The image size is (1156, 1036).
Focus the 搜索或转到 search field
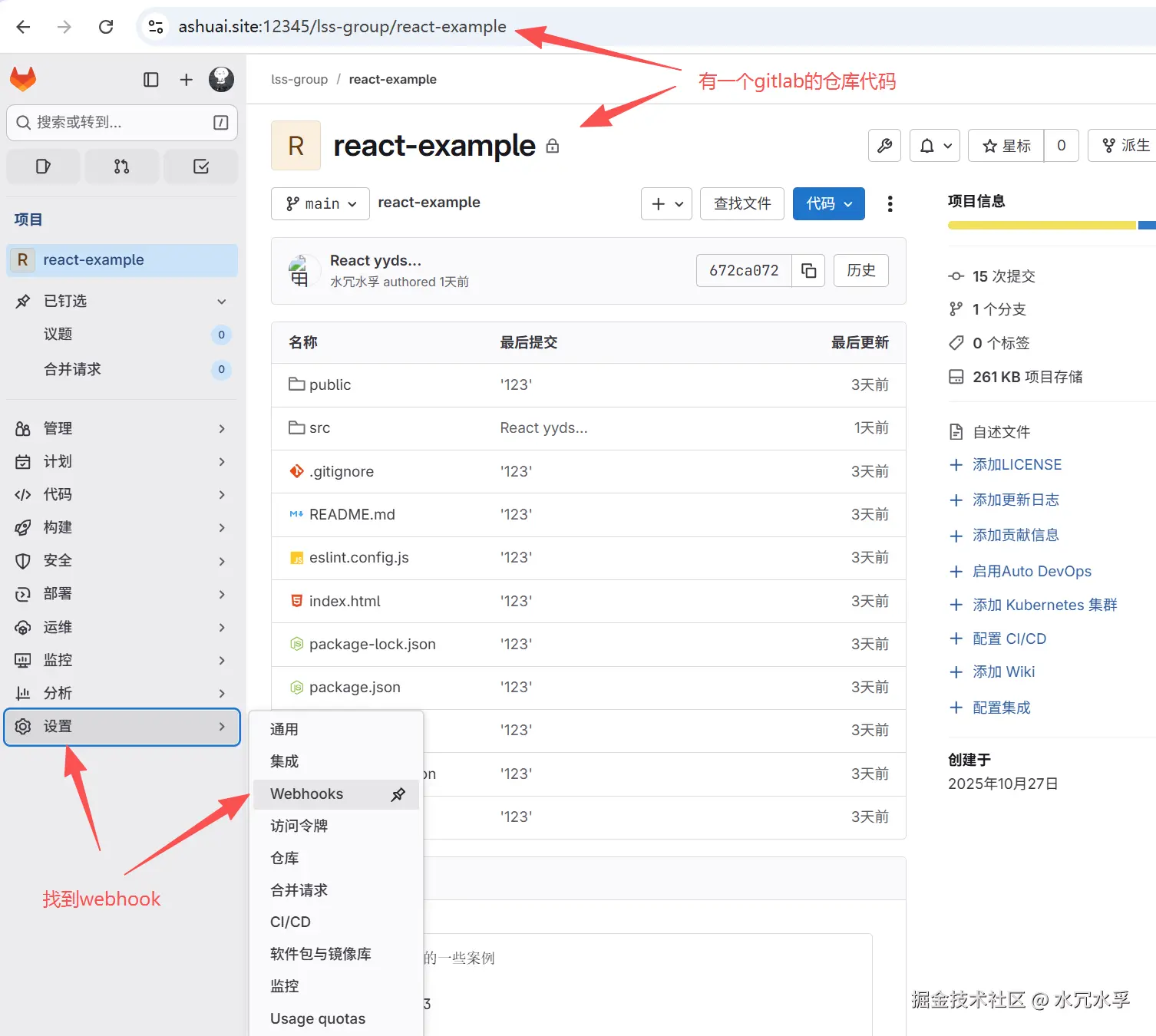click(122, 123)
